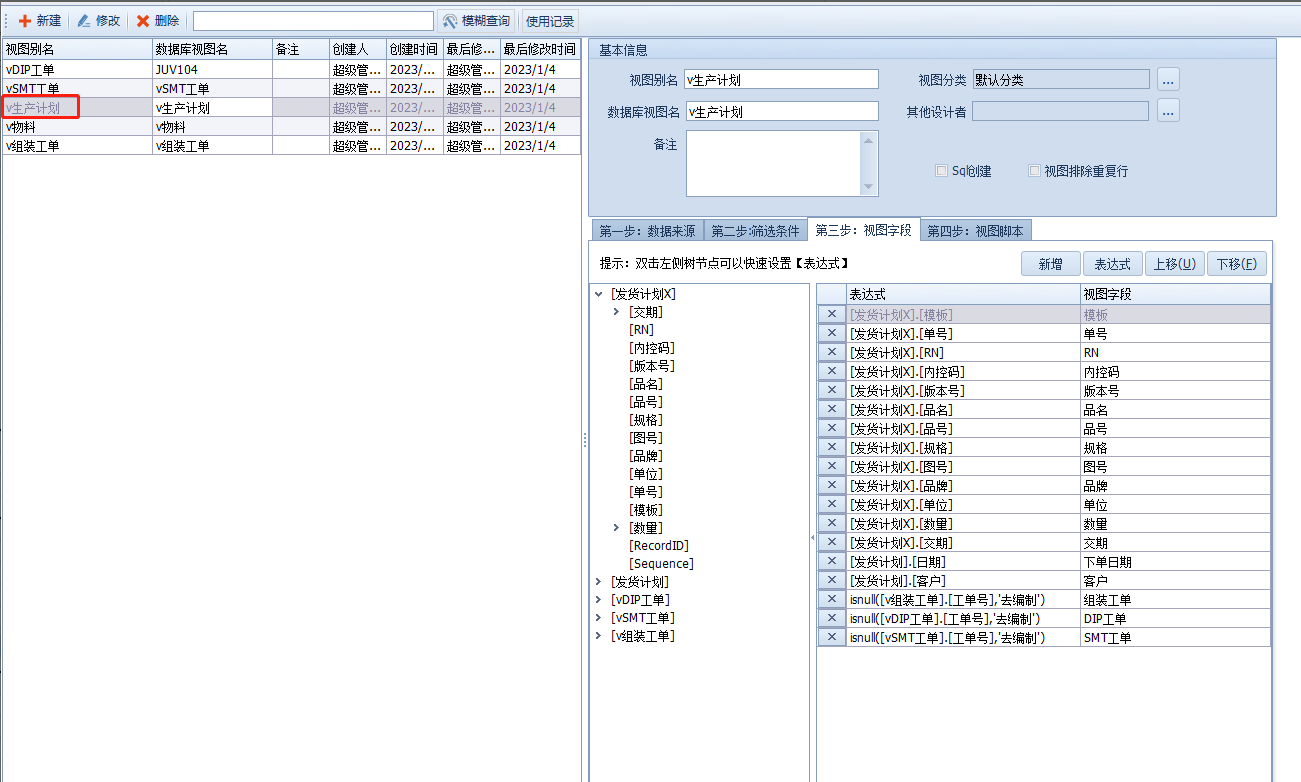Open the 第四步: 视图脚本 tab
The image size is (1301, 782).
coord(975,231)
